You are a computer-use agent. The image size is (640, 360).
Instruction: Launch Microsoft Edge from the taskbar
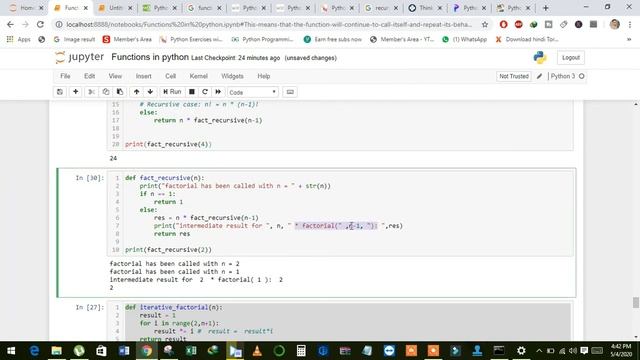[34, 351]
